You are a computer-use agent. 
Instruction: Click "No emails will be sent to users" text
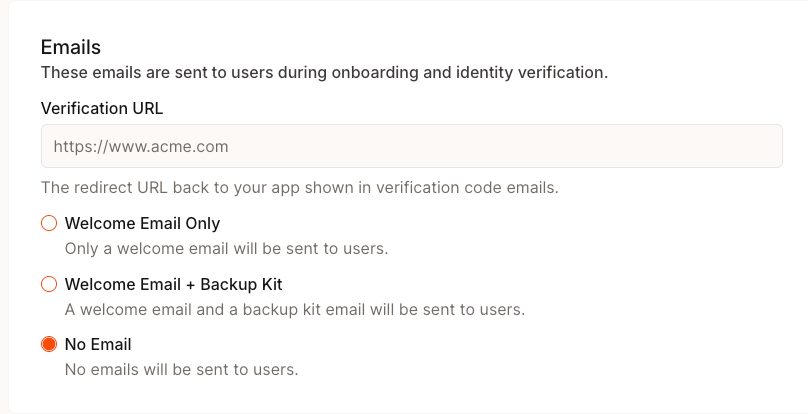point(181,369)
